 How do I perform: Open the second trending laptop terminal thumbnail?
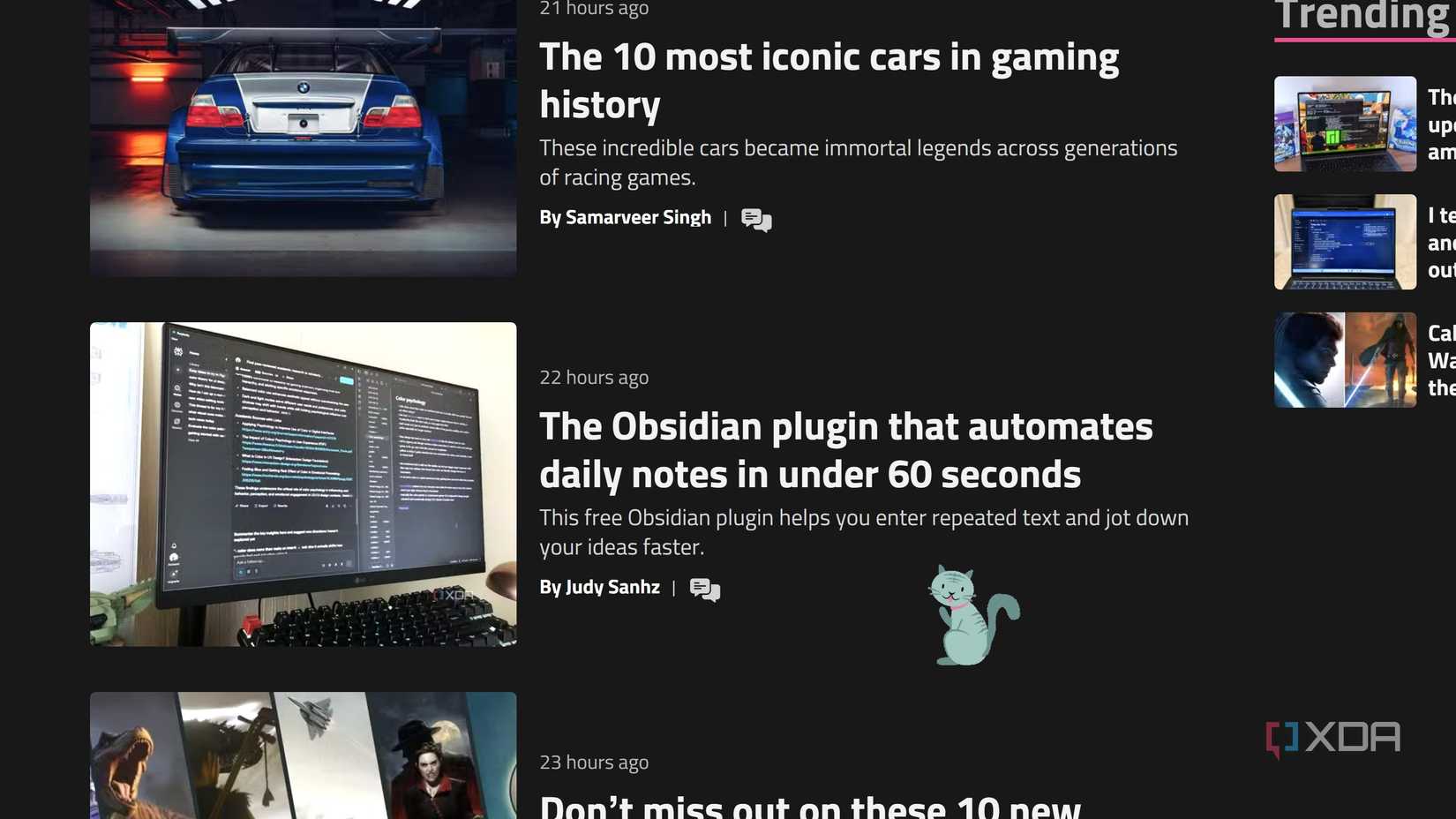click(x=1345, y=242)
